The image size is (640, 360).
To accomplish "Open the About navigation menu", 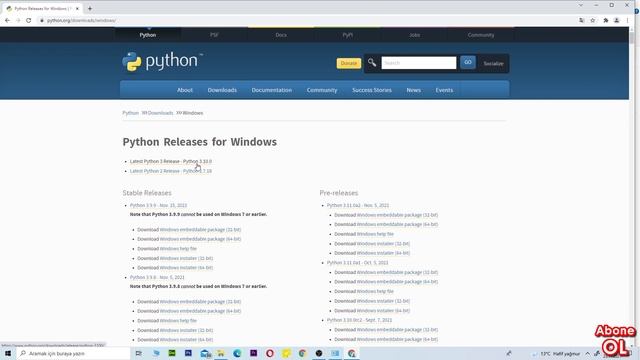I will (x=185, y=90).
